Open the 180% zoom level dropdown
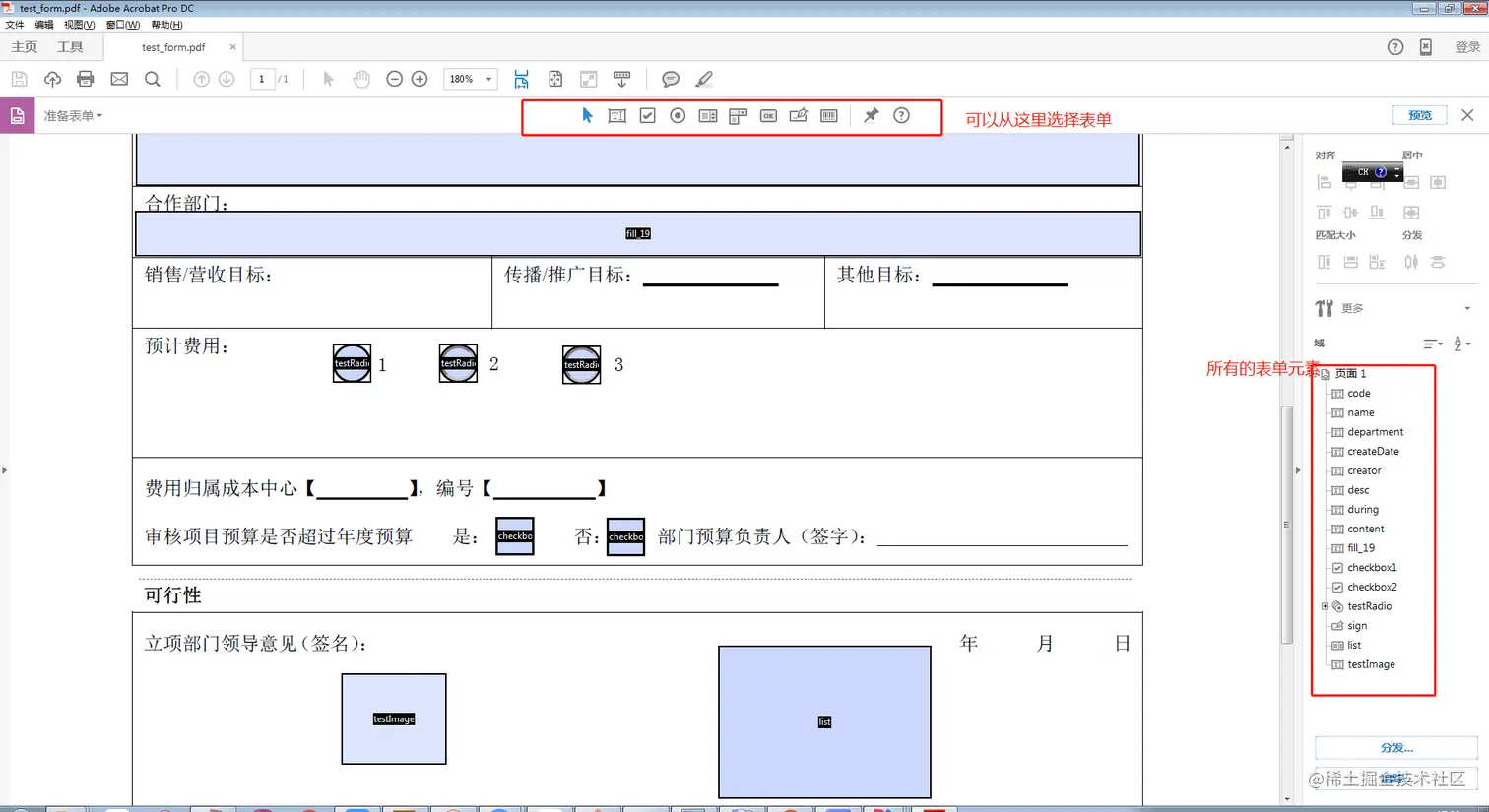 coord(488,79)
